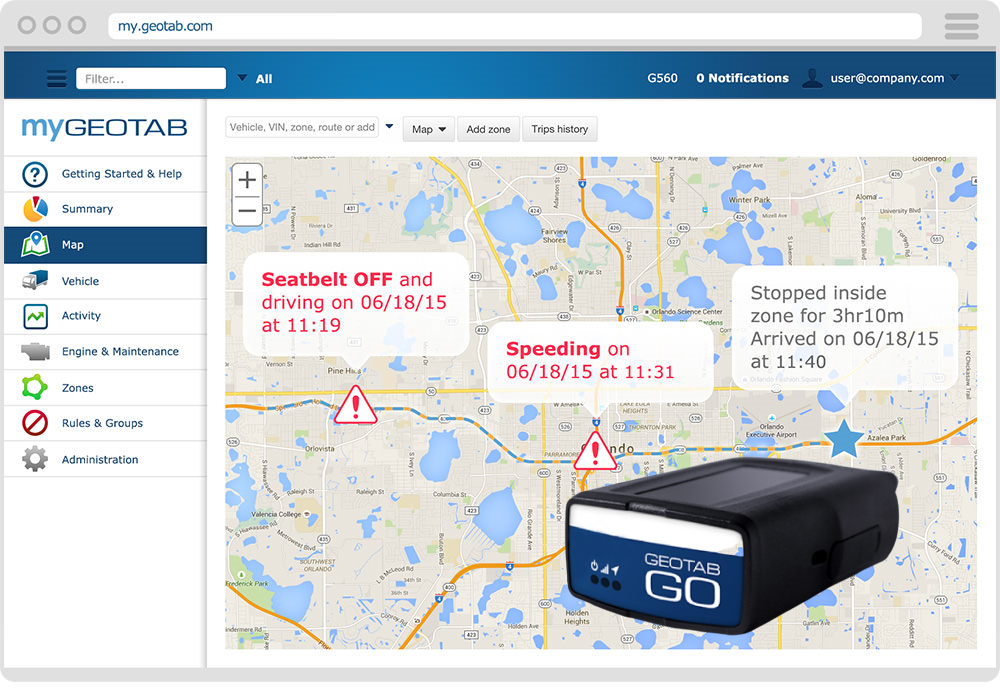
Task: Open the Summary menu item
Action: pos(105,209)
